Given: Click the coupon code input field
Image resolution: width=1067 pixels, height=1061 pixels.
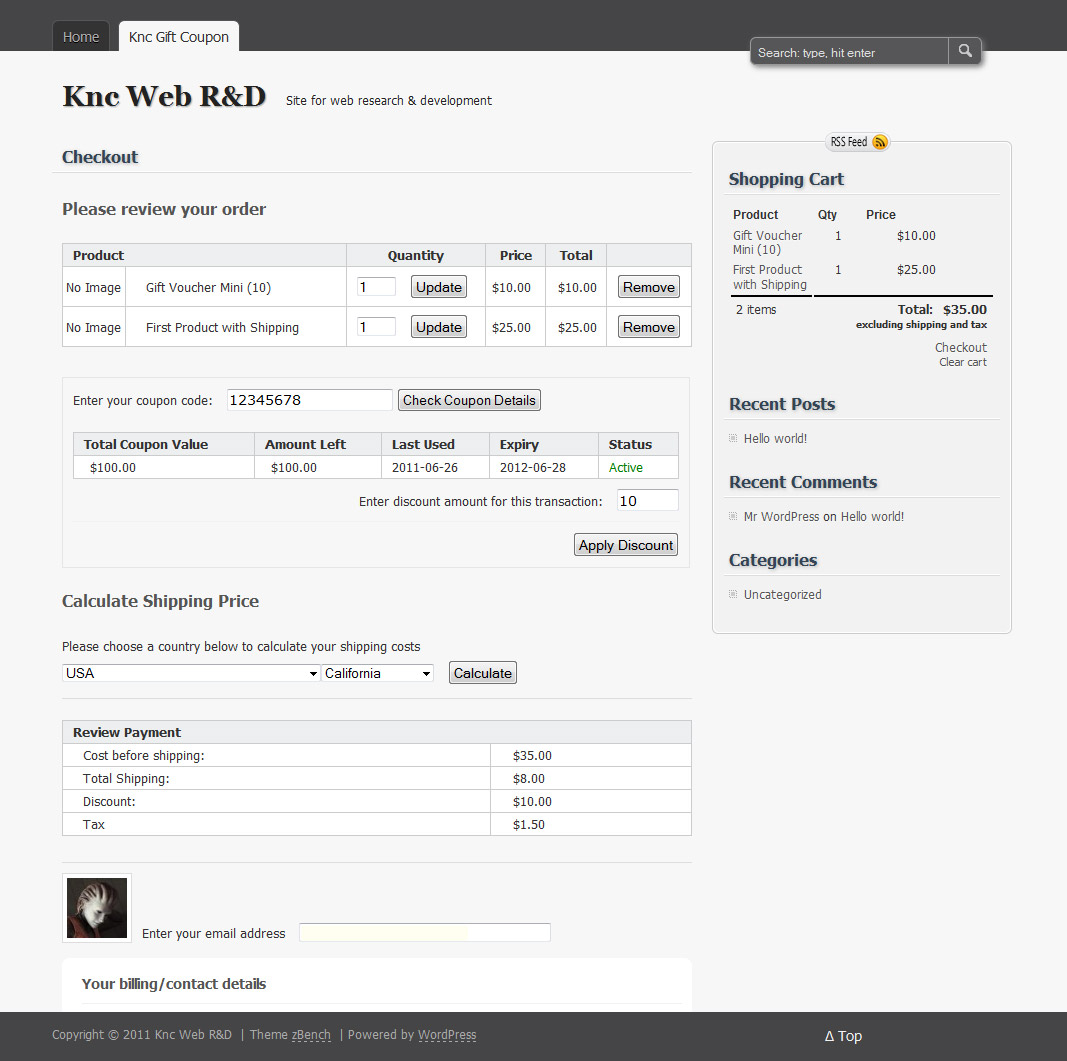Looking at the screenshot, I should (310, 400).
